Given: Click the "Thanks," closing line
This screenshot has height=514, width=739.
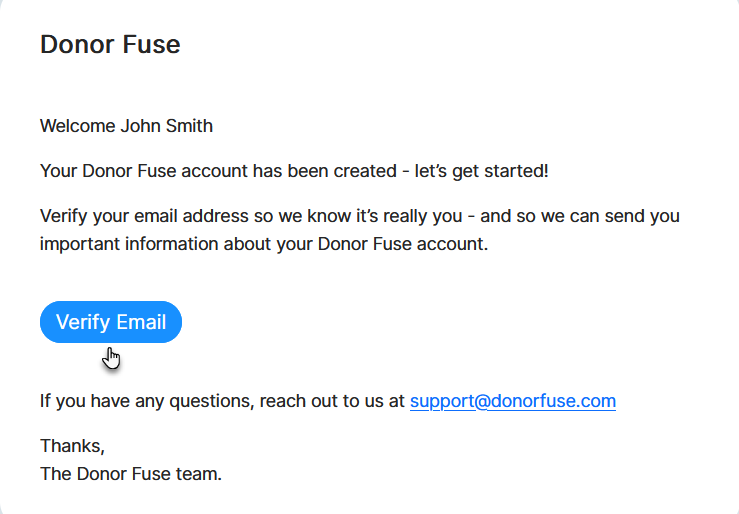Looking at the screenshot, I should (x=72, y=446).
